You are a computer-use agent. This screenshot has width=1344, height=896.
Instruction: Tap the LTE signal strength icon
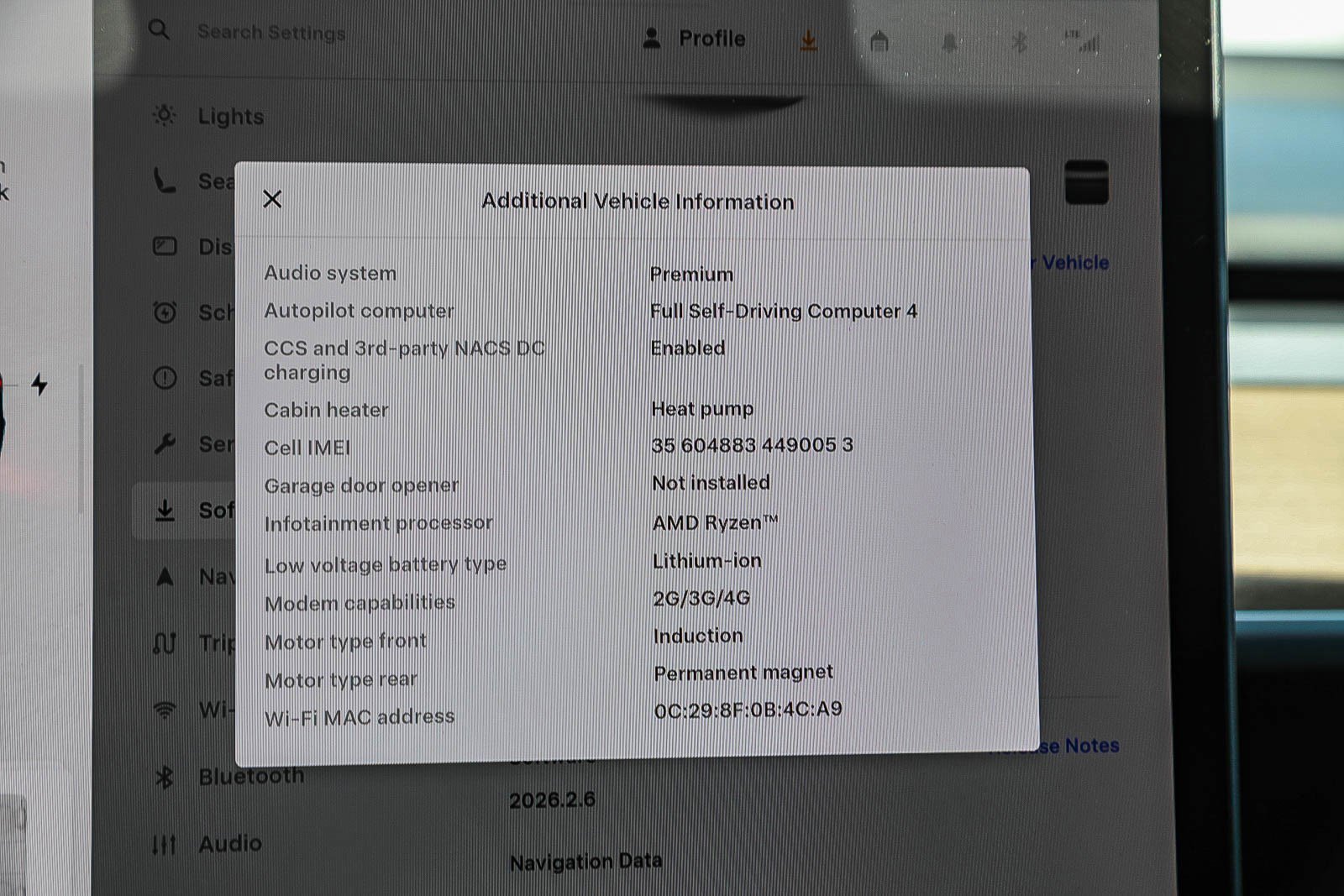(x=1083, y=42)
